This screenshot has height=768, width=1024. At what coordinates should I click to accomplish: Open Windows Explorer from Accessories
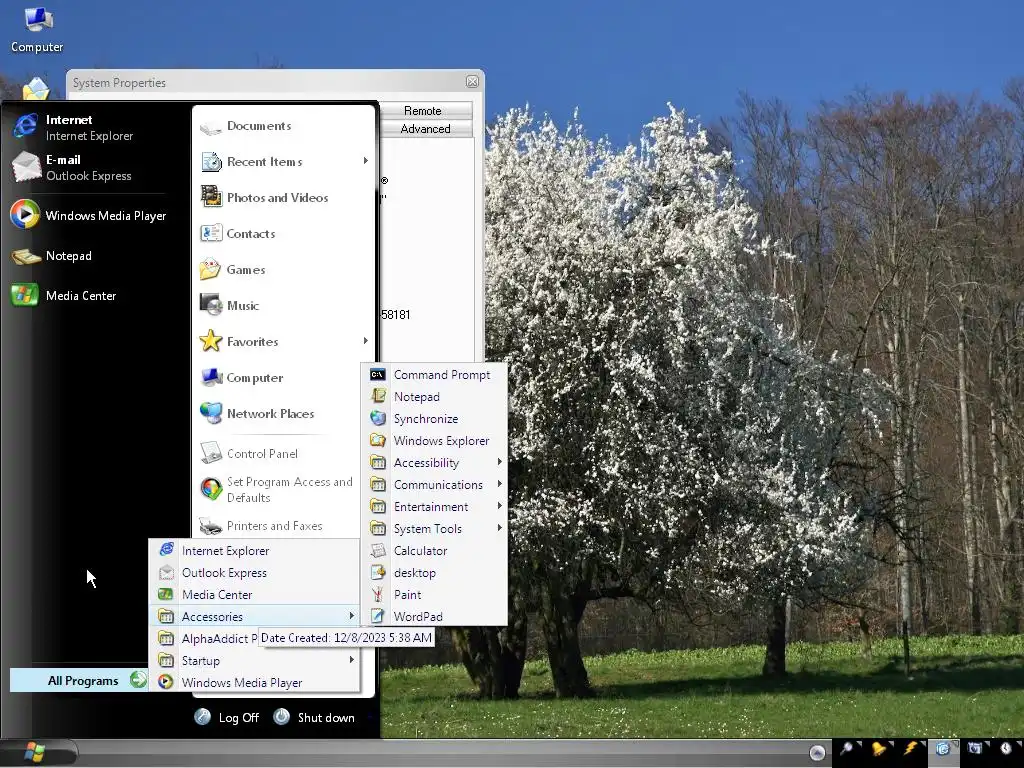[434, 441]
